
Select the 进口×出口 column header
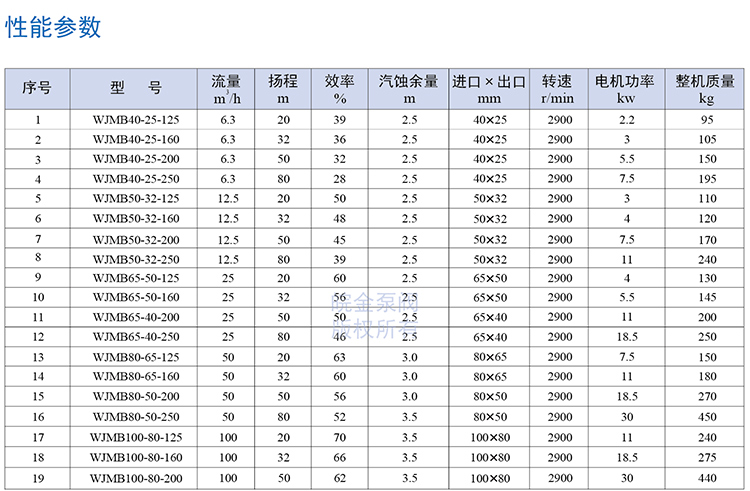[489, 89]
